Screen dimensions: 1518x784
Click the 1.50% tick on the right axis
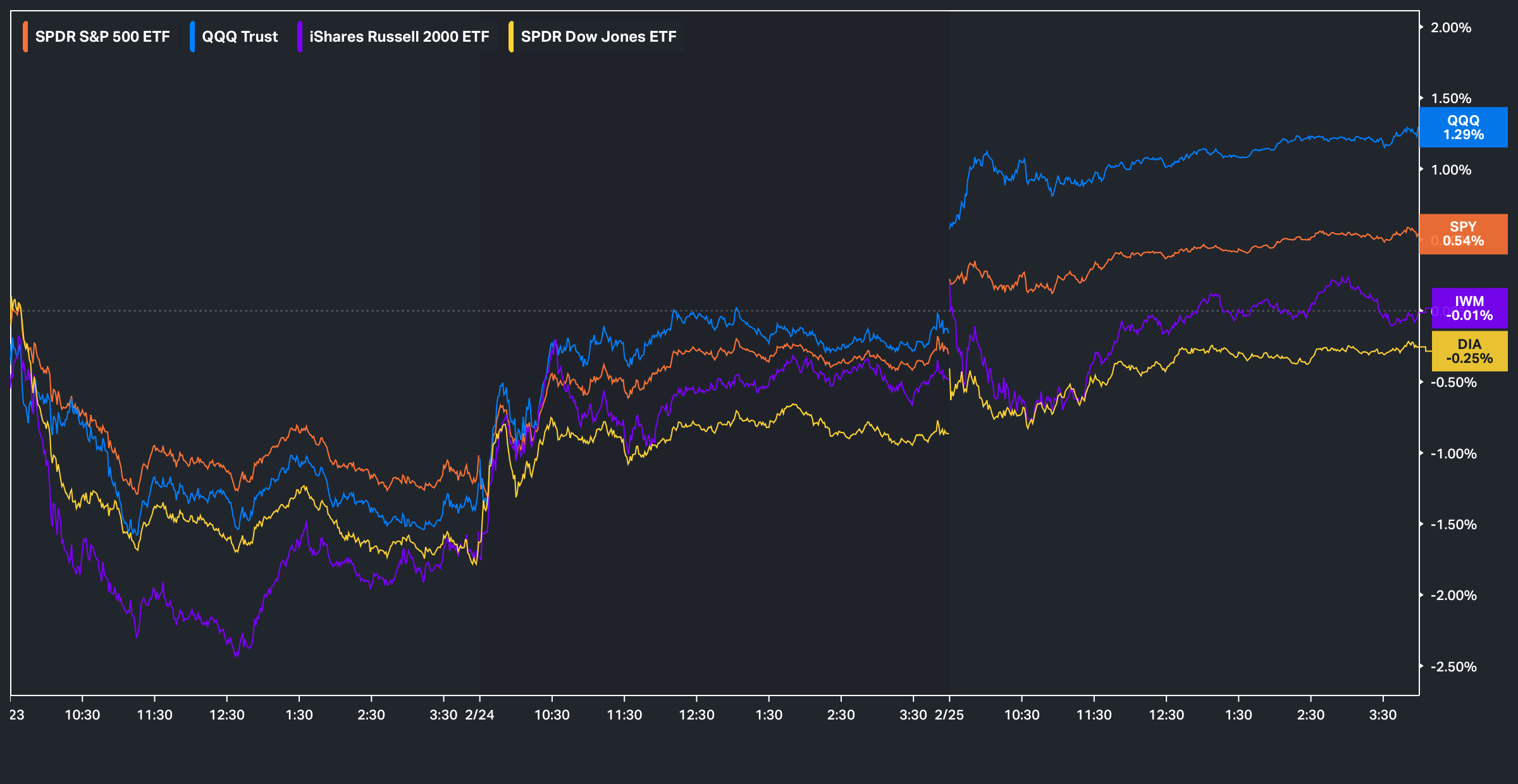(1451, 99)
